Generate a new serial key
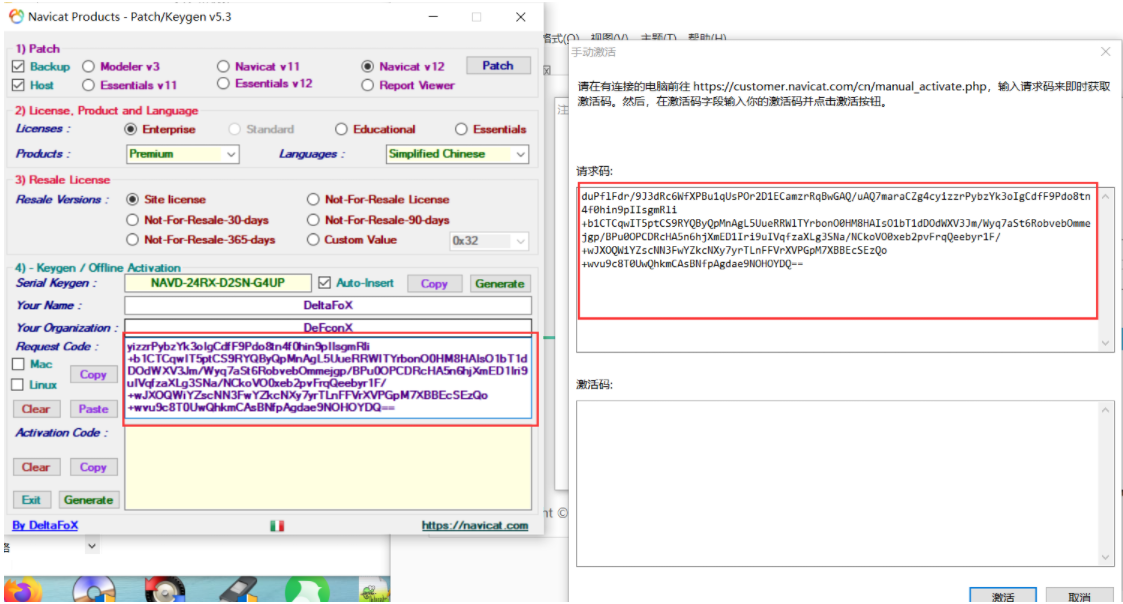The width and height of the screenshot is (1123, 604). pos(500,284)
